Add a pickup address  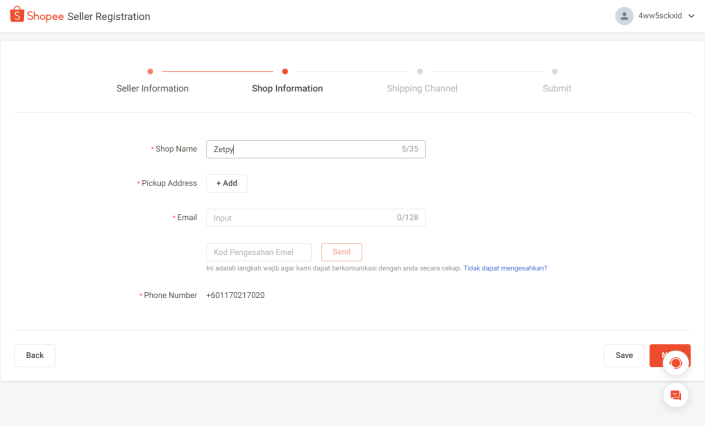[x=226, y=183]
